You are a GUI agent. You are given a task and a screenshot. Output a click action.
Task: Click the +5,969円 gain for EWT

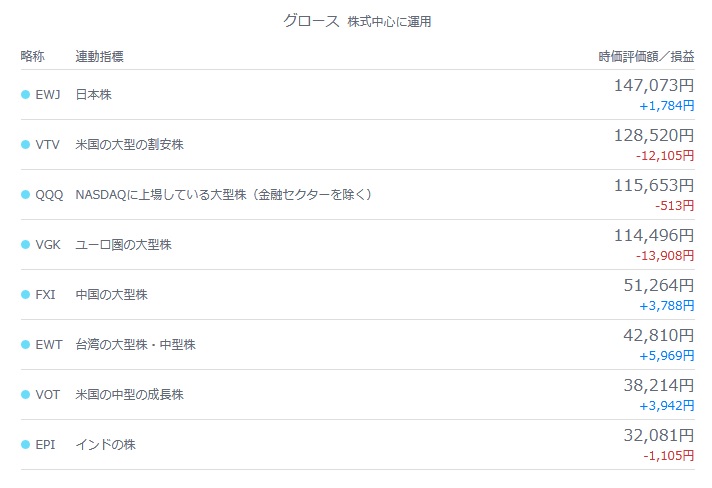[x=667, y=355]
